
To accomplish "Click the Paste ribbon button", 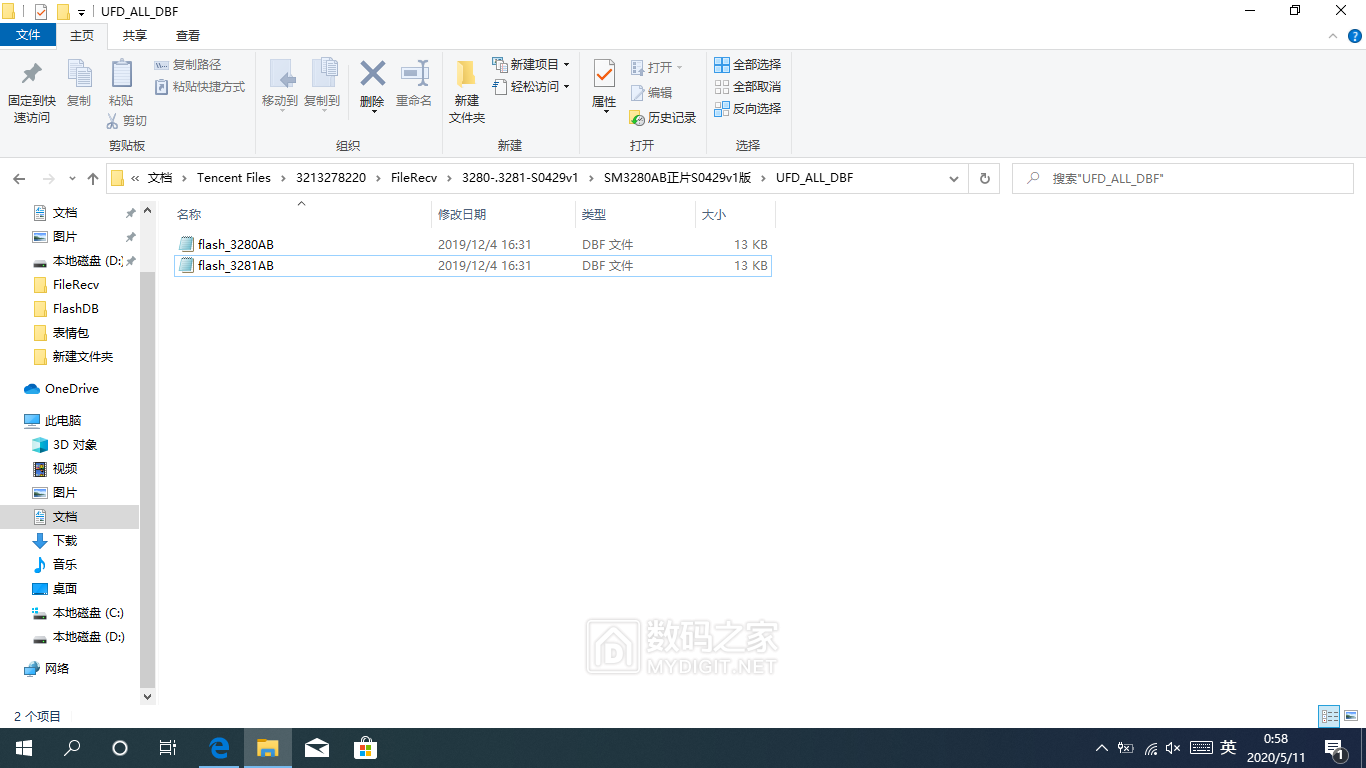I will tap(121, 84).
